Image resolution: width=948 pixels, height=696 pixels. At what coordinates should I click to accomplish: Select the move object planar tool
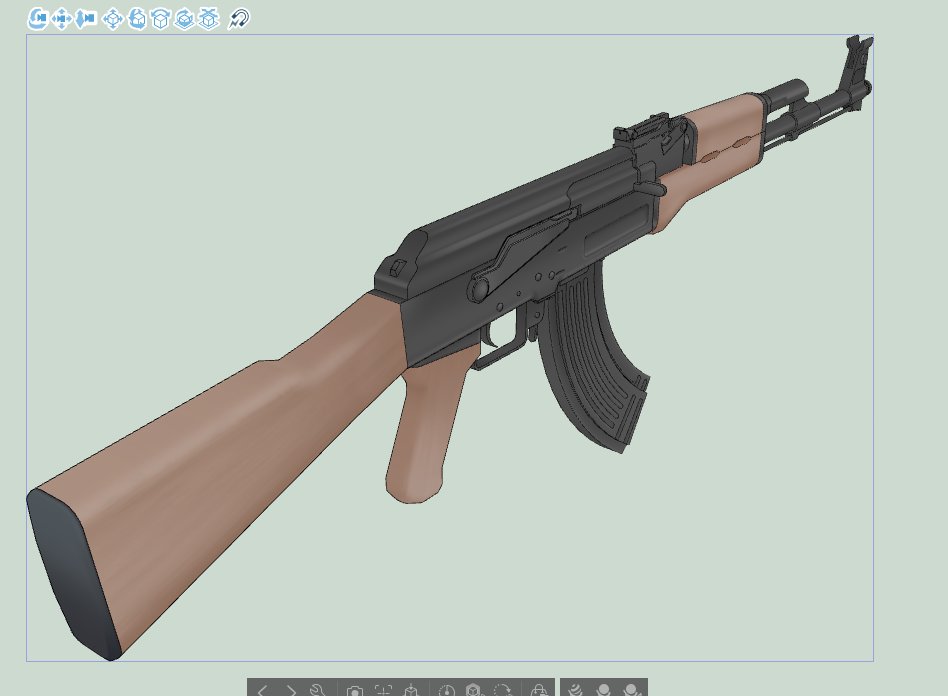[113, 19]
